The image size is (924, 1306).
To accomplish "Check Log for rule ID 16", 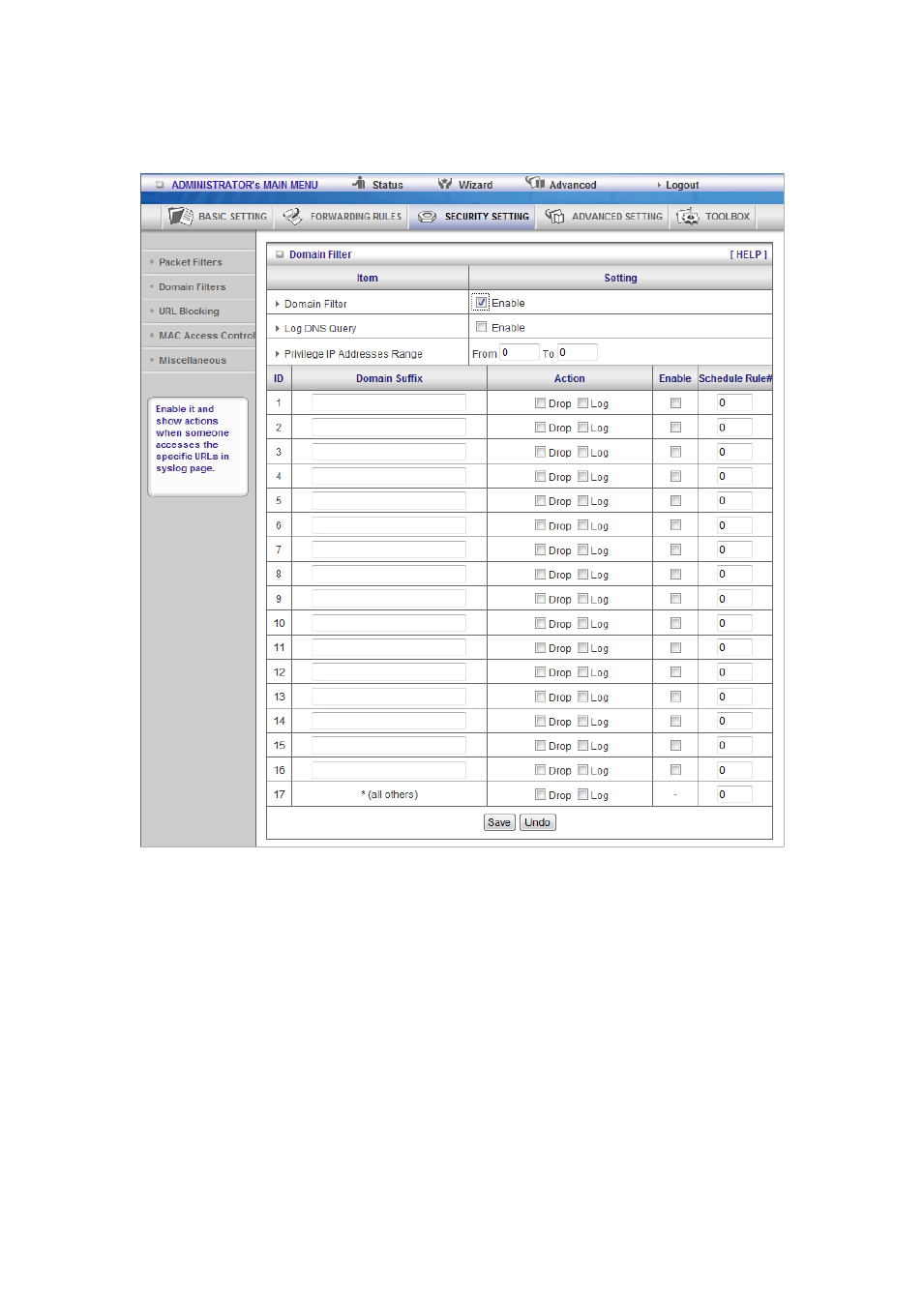I will [x=582, y=770].
